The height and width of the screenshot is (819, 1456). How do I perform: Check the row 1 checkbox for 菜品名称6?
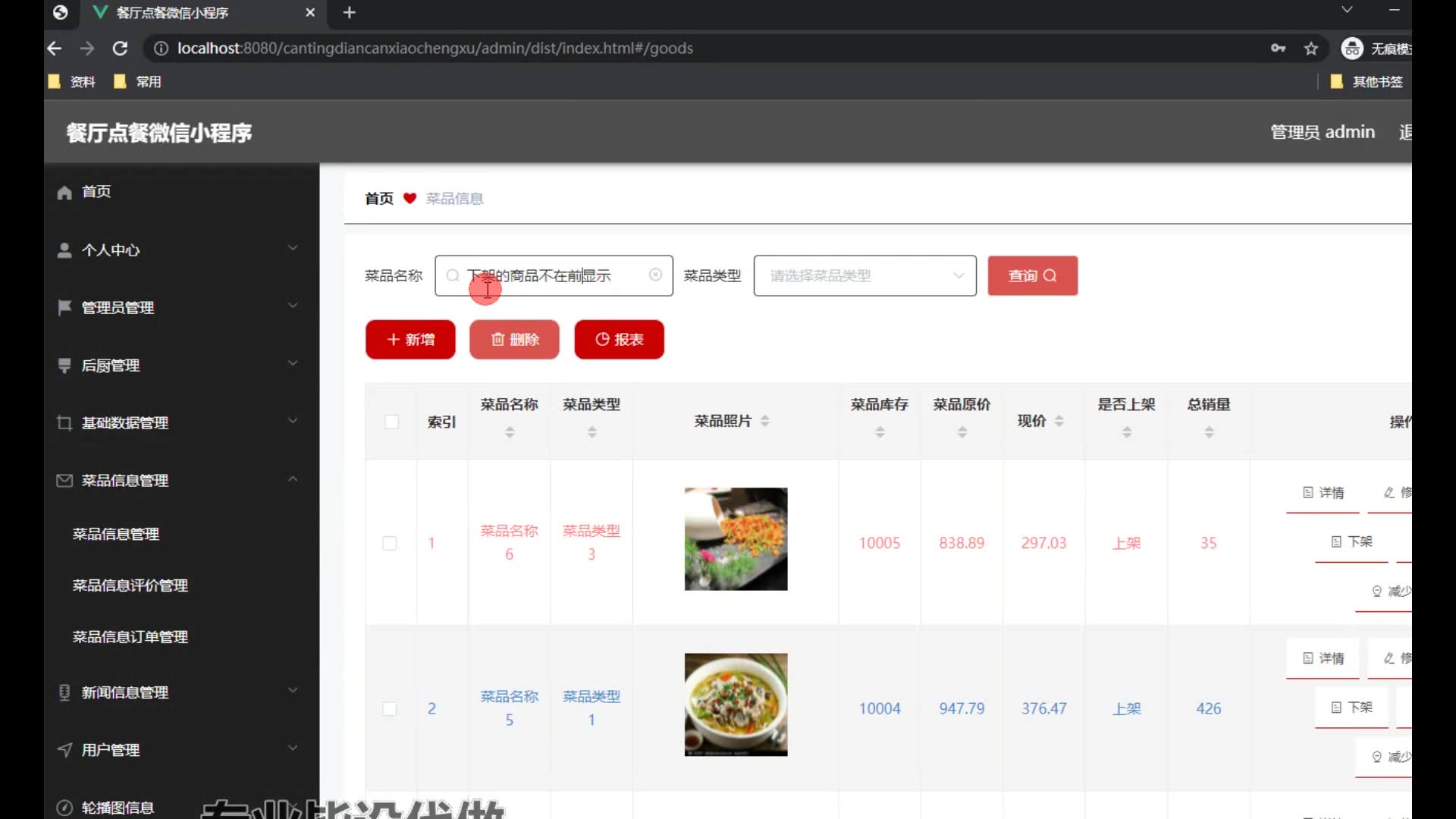(x=390, y=543)
